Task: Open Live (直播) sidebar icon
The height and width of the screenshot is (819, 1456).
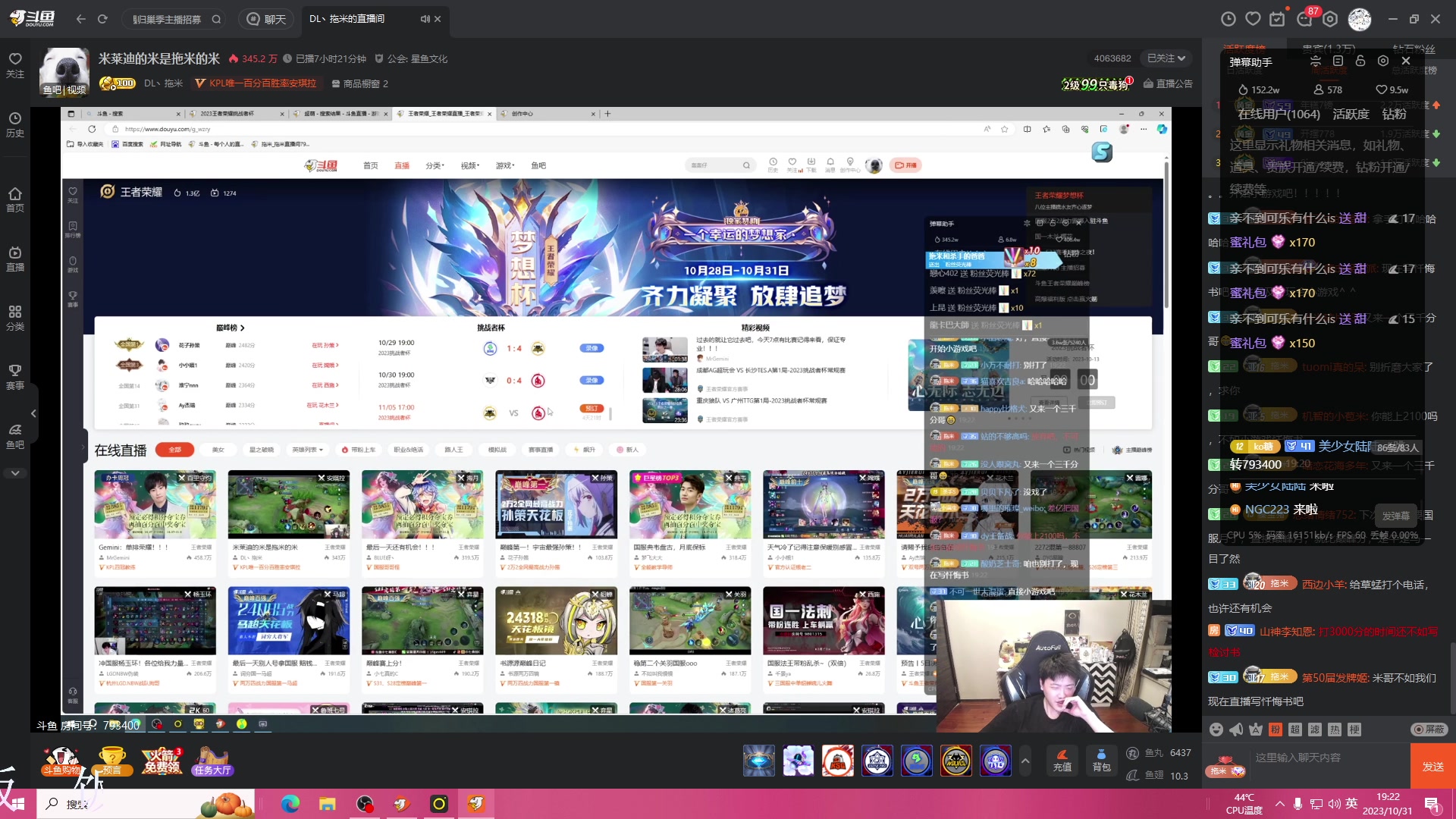Action: click(15, 259)
